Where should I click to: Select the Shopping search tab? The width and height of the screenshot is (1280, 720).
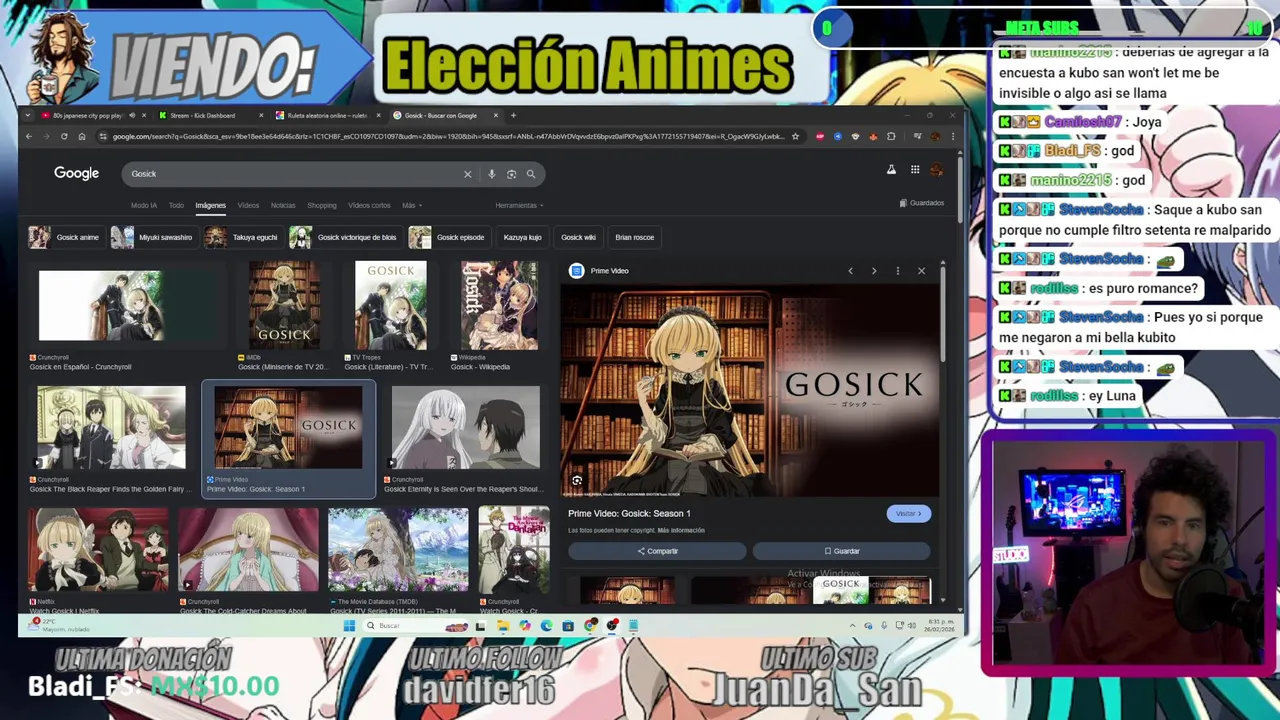click(x=322, y=205)
